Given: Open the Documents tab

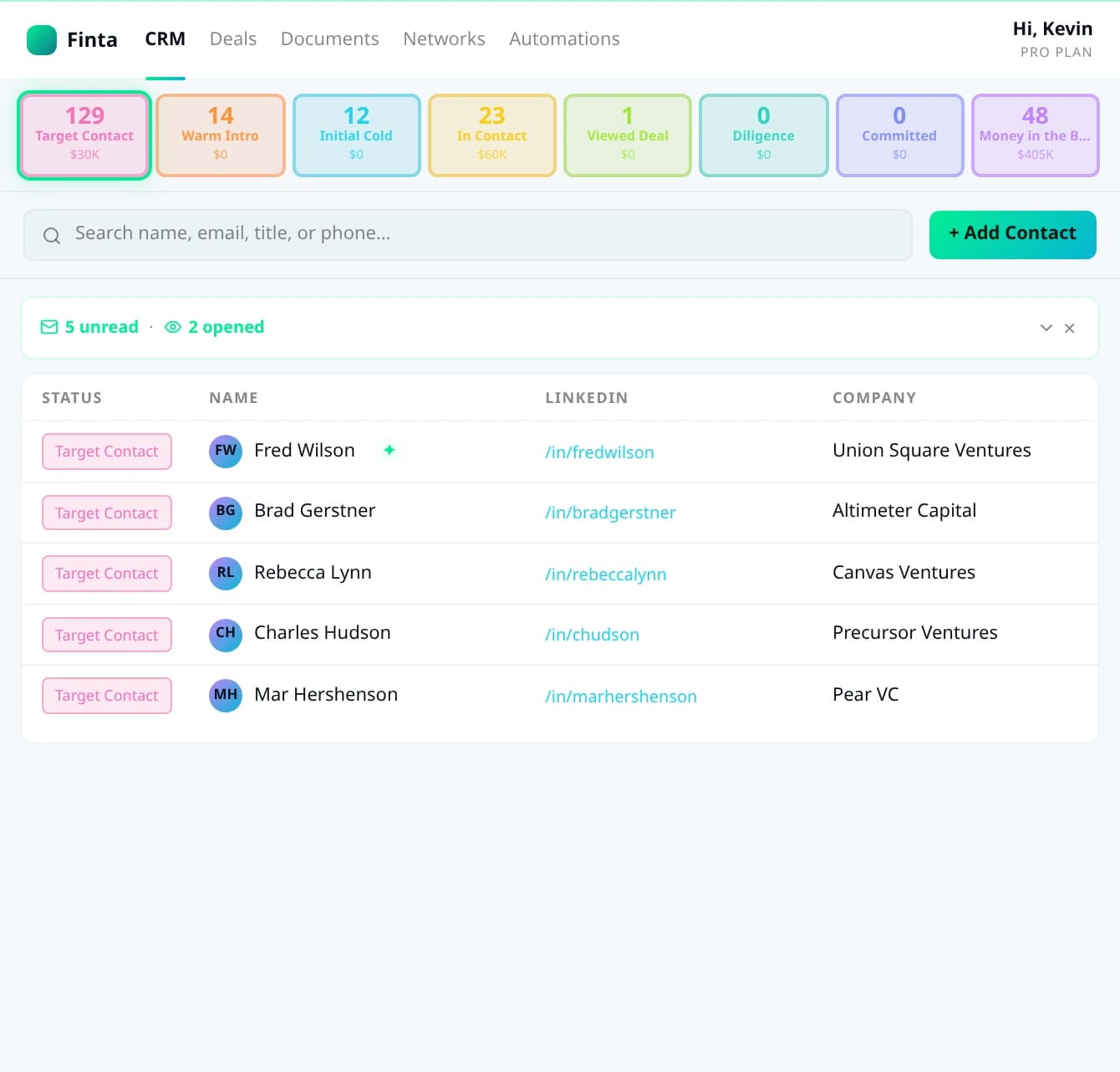Looking at the screenshot, I should 330,39.
